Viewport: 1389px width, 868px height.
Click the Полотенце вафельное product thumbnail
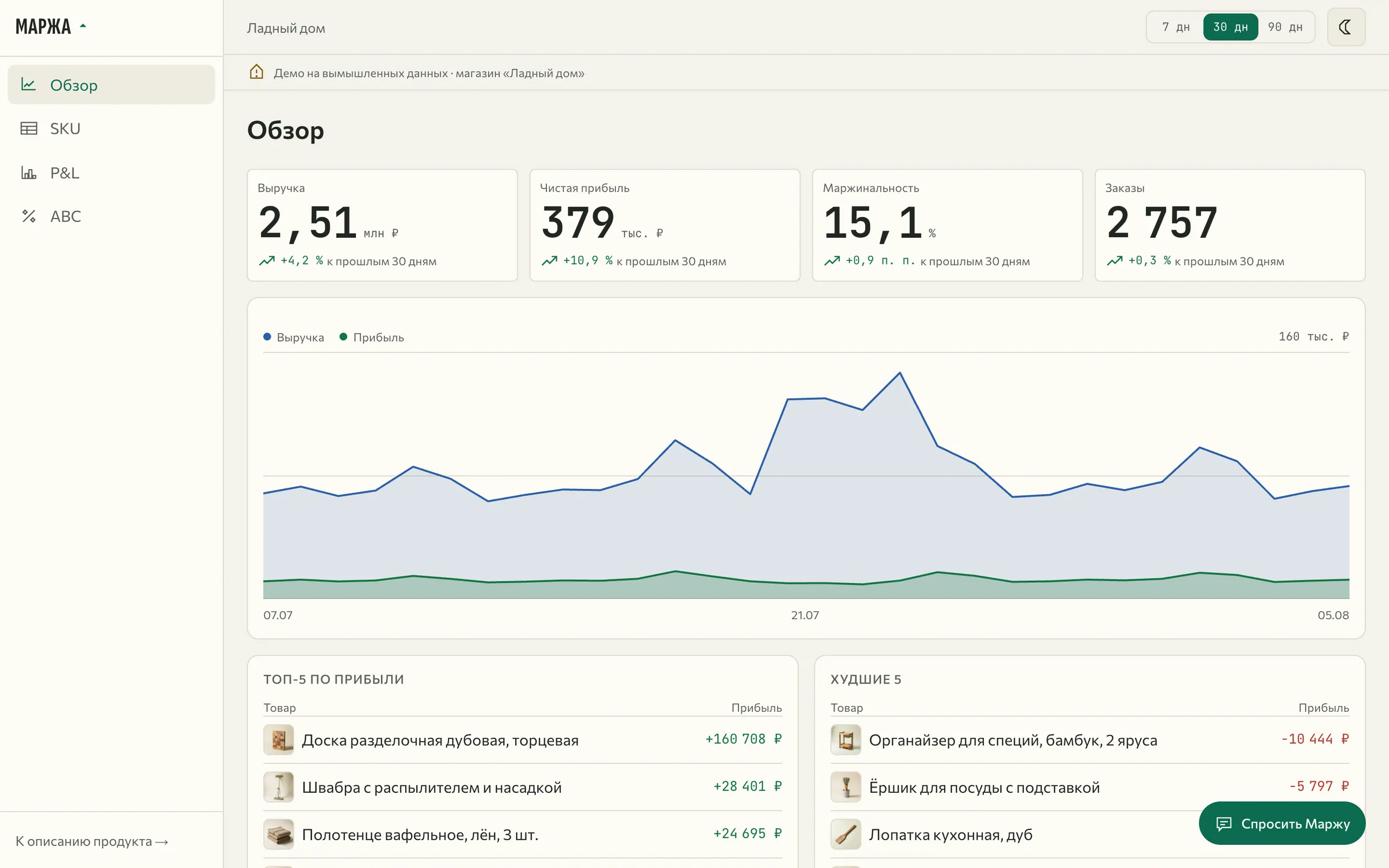[x=278, y=834]
